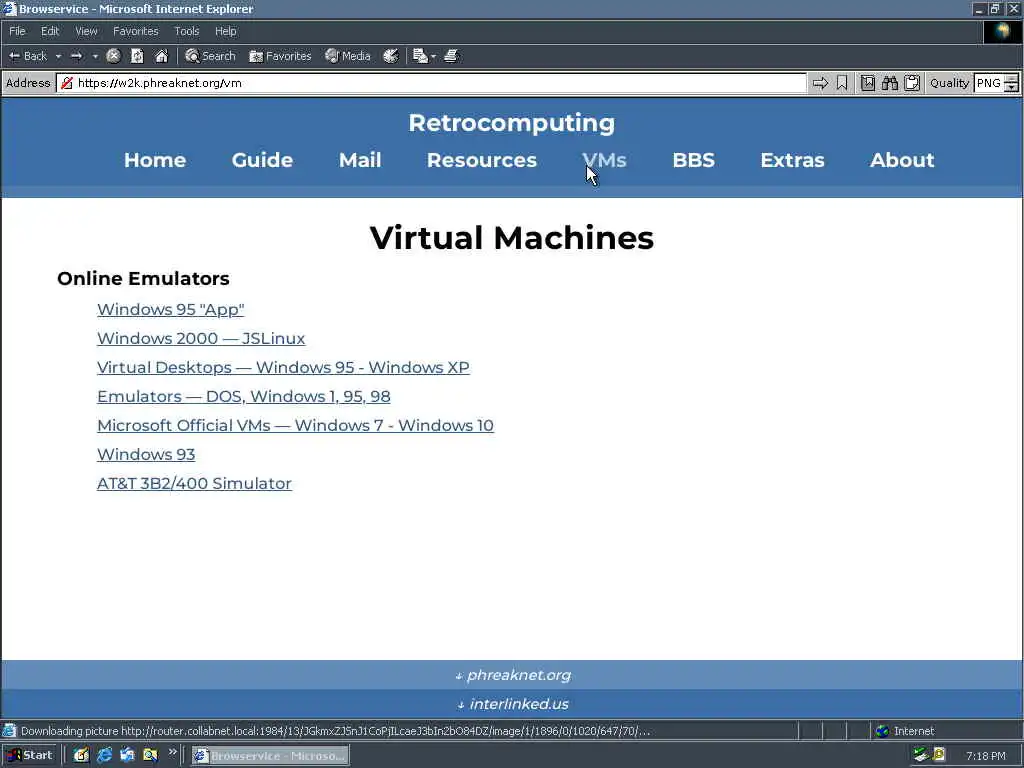The width and height of the screenshot is (1024, 768).
Task: Open the Media toolbar button
Action: coord(348,56)
